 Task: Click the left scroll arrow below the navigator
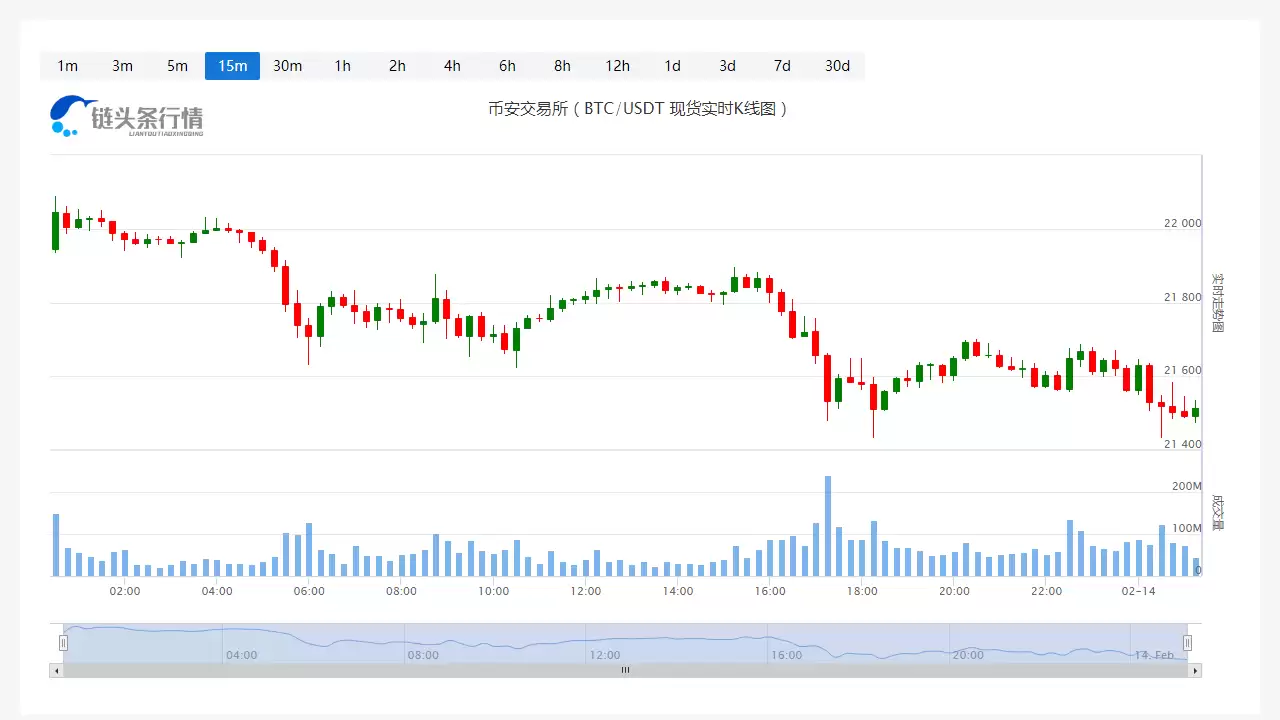coord(55,670)
